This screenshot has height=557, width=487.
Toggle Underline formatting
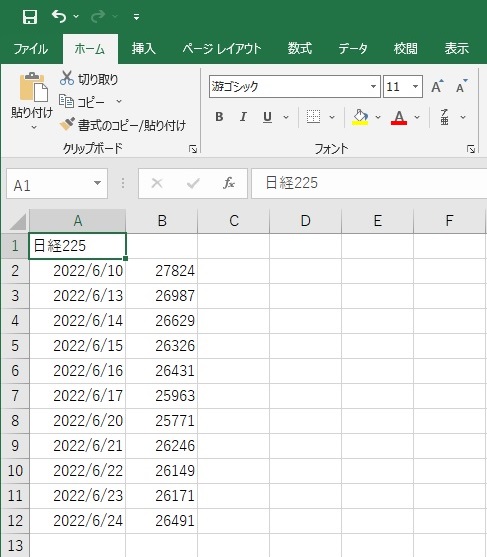pyautogui.click(x=267, y=117)
